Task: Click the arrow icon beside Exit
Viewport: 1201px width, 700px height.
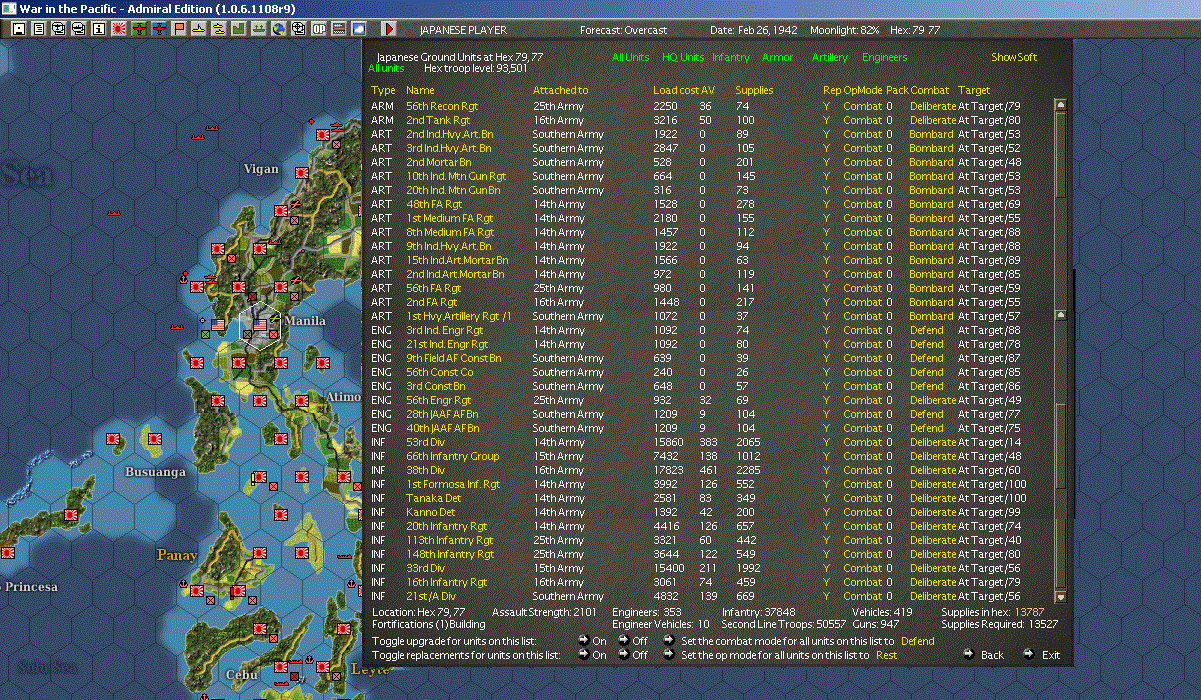Action: [x=1028, y=655]
